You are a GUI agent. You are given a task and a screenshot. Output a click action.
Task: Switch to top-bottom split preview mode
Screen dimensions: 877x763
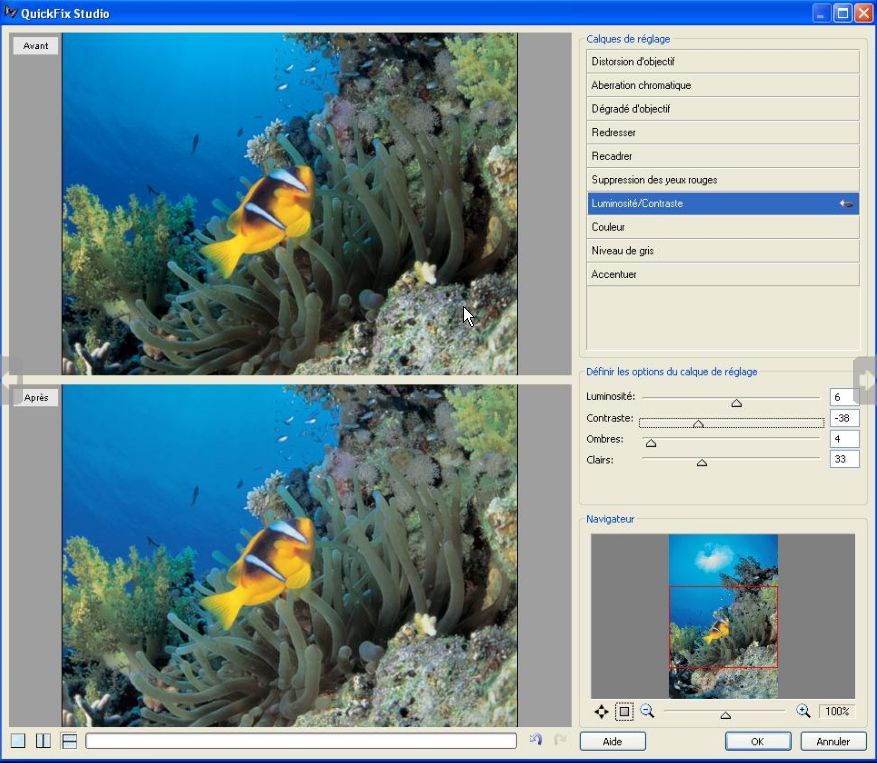point(69,741)
